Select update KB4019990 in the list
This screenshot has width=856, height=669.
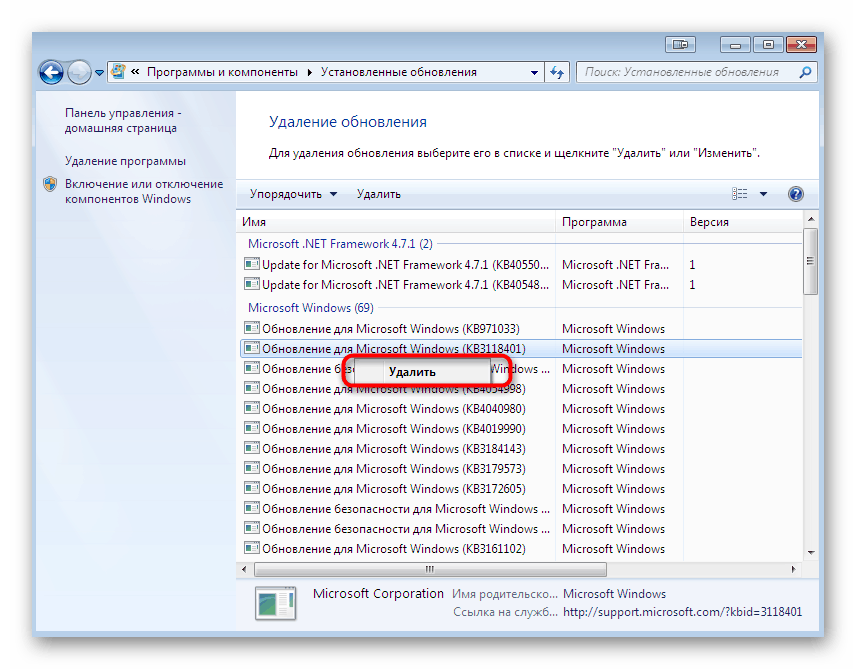point(521,429)
